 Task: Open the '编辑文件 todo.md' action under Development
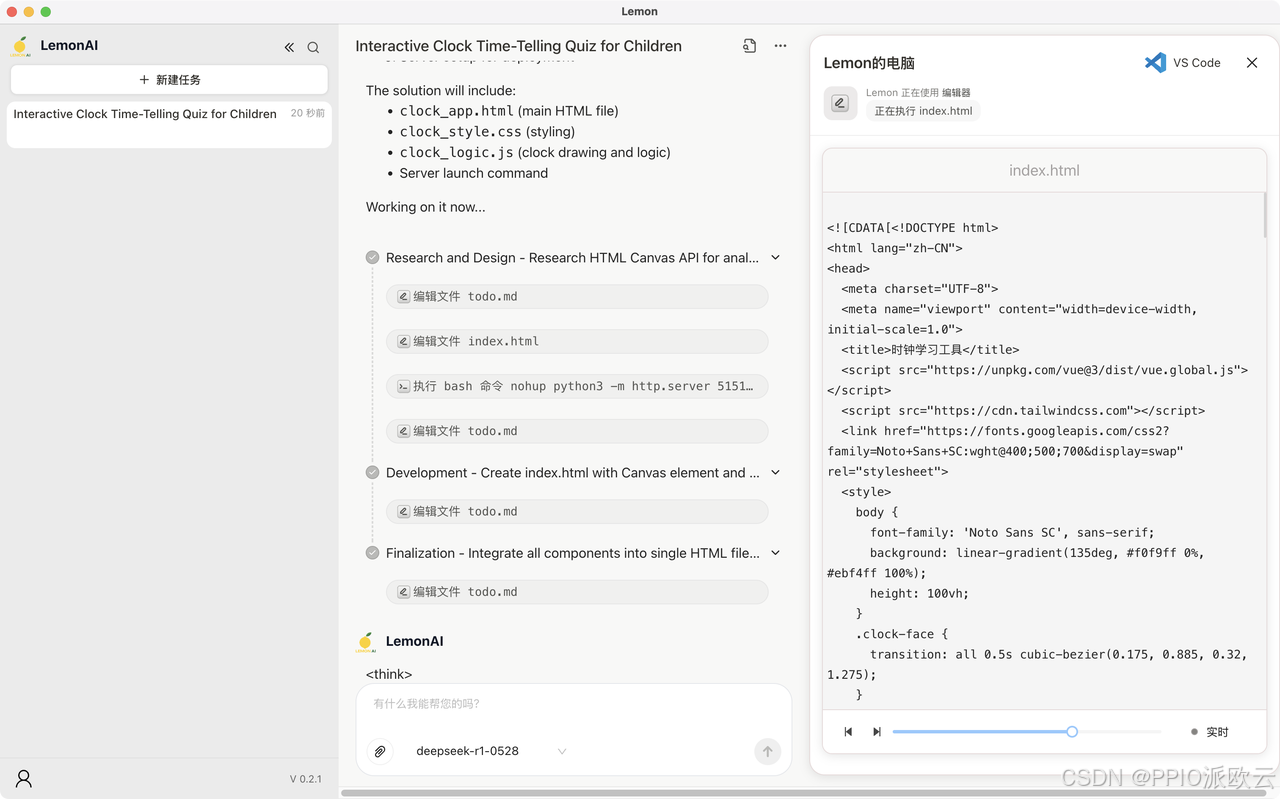(x=577, y=512)
